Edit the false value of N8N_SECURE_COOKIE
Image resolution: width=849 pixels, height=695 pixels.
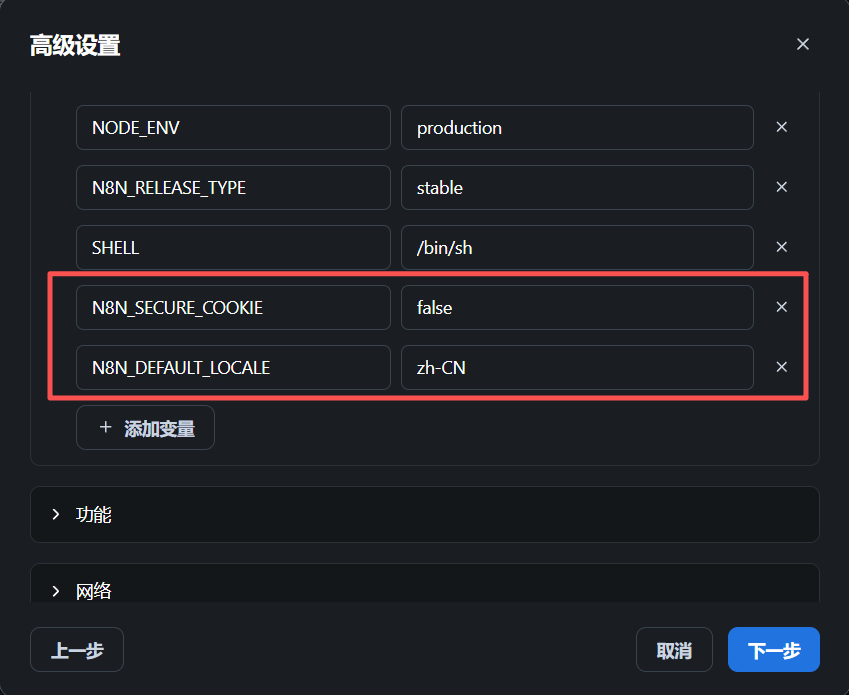click(x=577, y=308)
